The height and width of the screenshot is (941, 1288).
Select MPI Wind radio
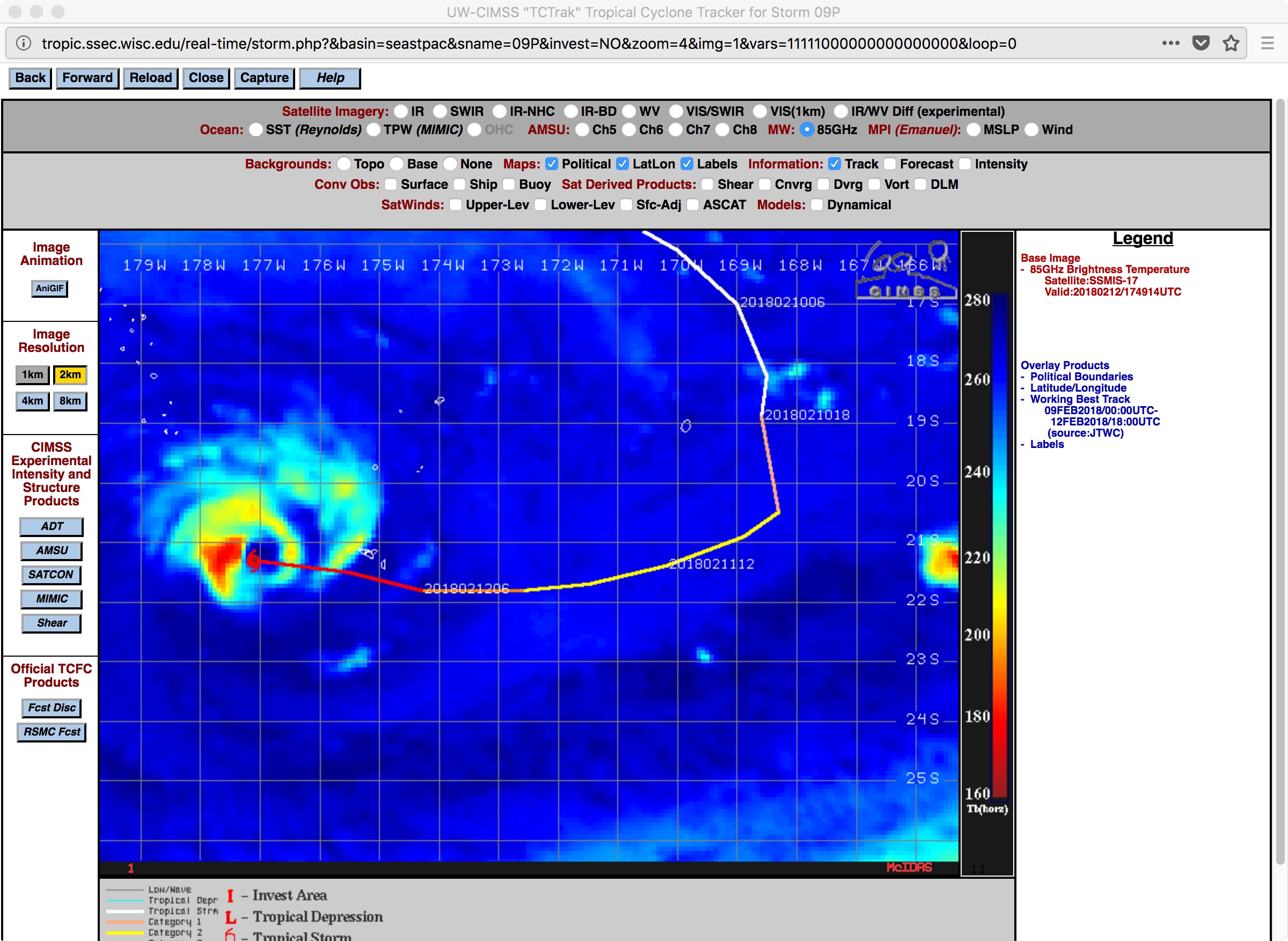pos(1031,130)
